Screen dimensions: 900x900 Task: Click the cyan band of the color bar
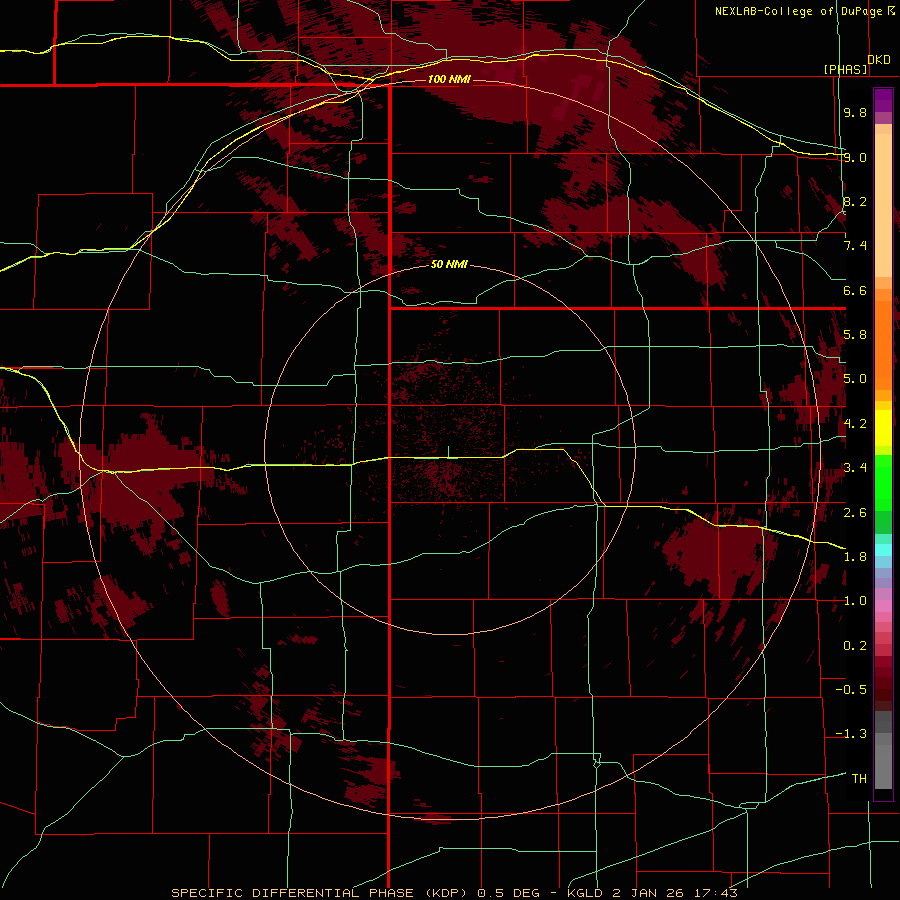pos(883,549)
